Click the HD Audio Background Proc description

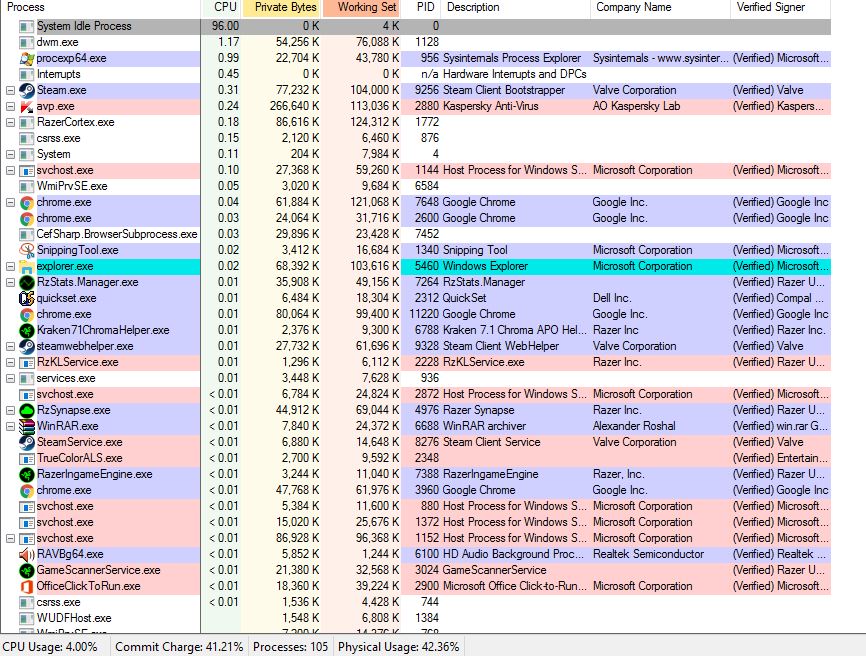pyautogui.click(x=513, y=554)
